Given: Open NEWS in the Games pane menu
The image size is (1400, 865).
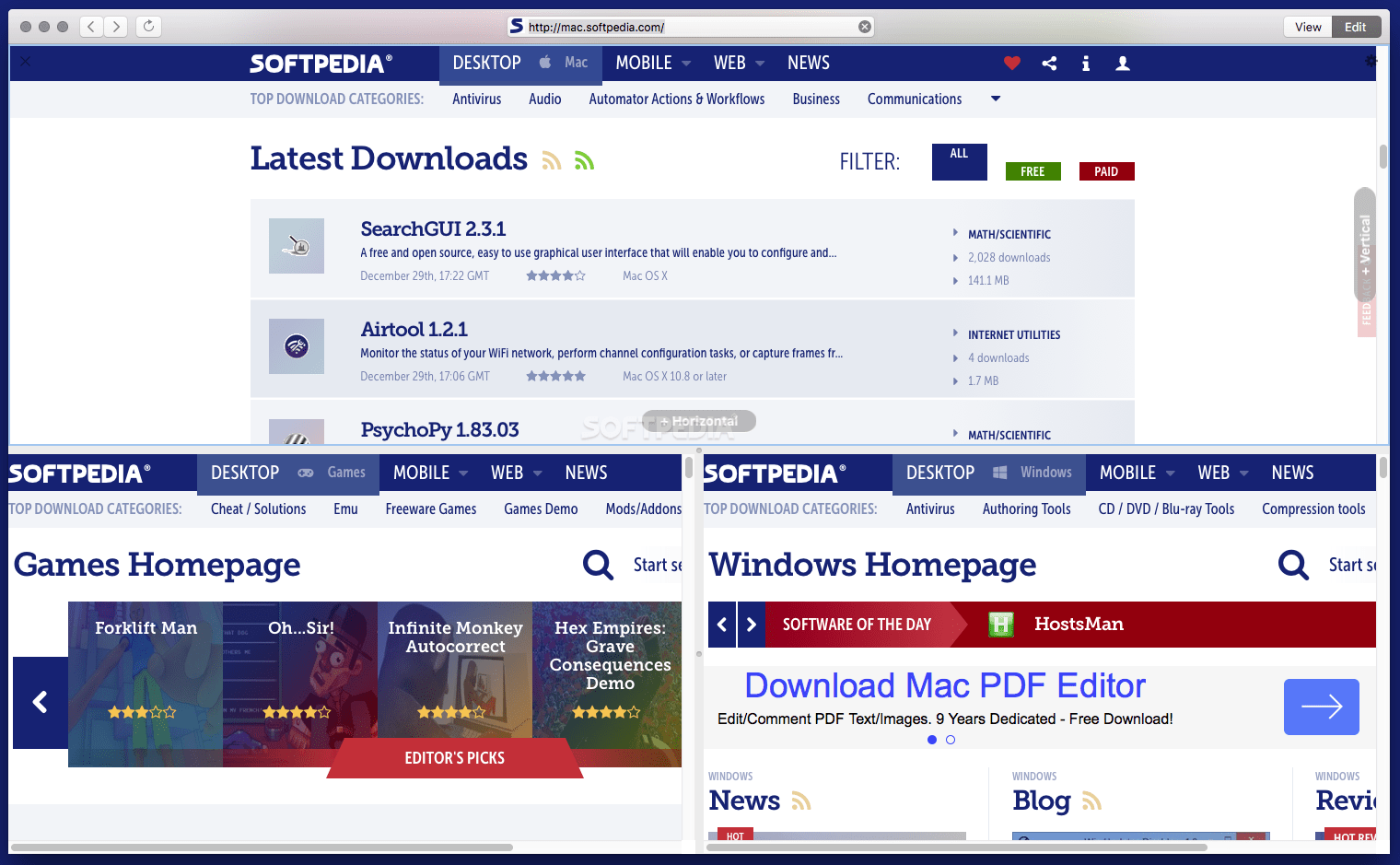Looking at the screenshot, I should tap(586, 473).
